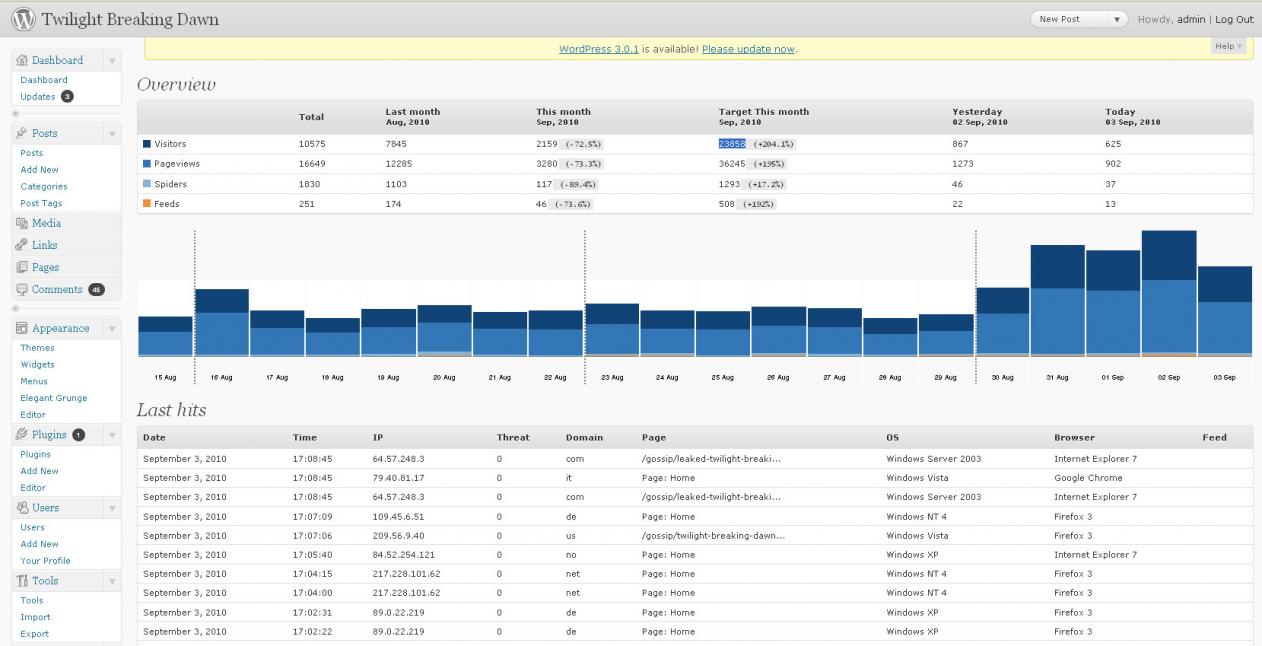
Task: Collapse the Dashboard menu section arrow
Action: pyautogui.click(x=112, y=61)
